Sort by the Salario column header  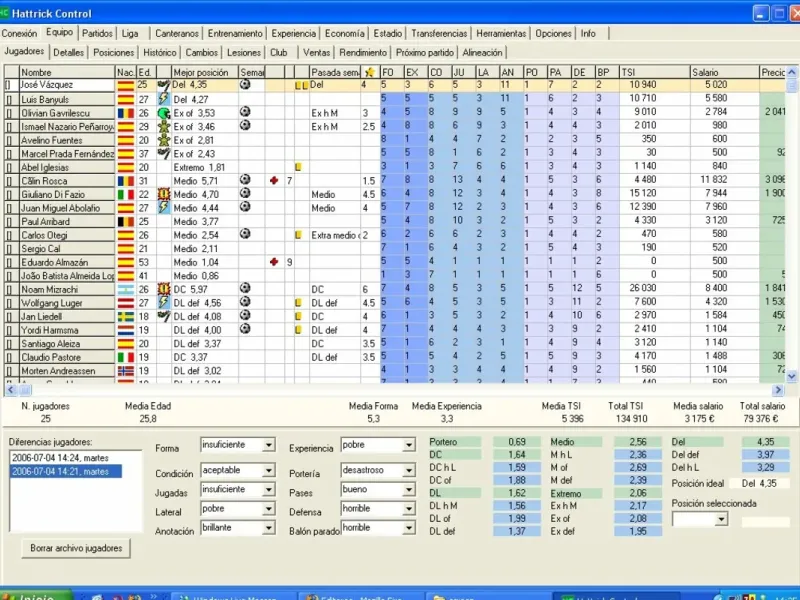[724, 72]
